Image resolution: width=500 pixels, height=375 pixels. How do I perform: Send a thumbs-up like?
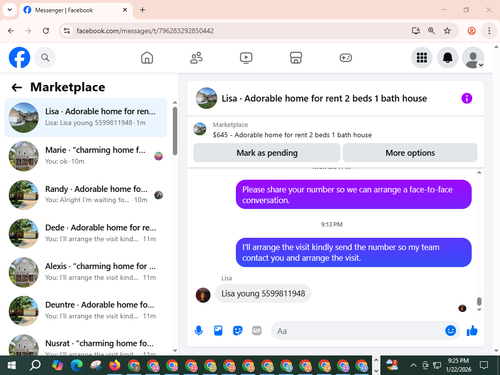click(x=472, y=331)
